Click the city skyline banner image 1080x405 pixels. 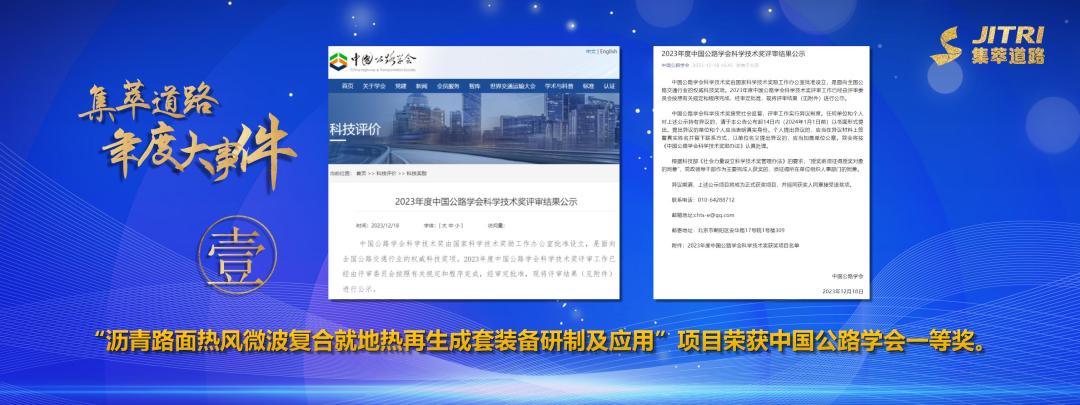pyautogui.click(x=474, y=128)
